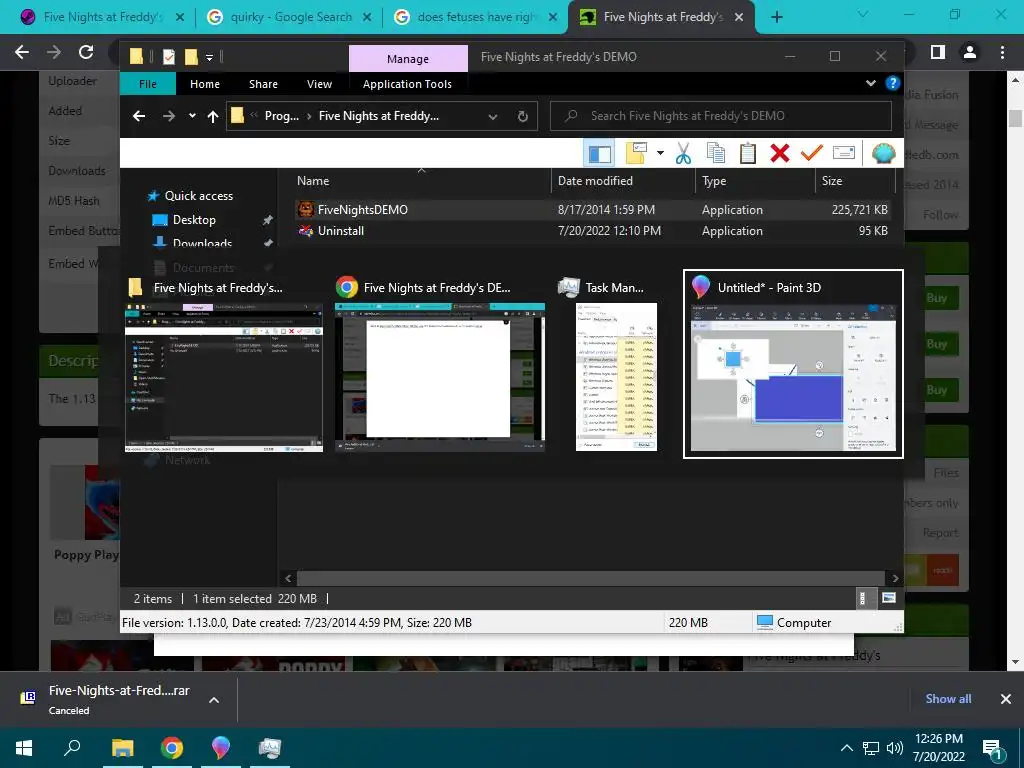The image size is (1024, 768).
Task: Expand the Five-Nights-at-Fred rar download options
Action: [x=214, y=699]
